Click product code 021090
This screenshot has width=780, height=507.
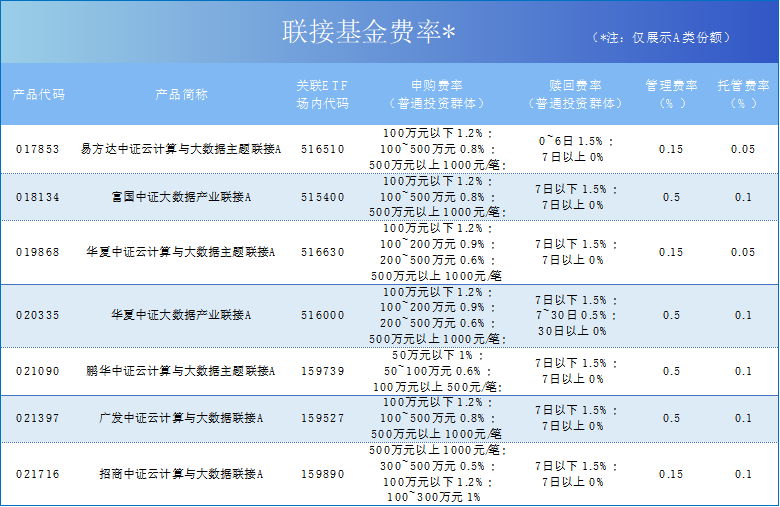point(38,371)
